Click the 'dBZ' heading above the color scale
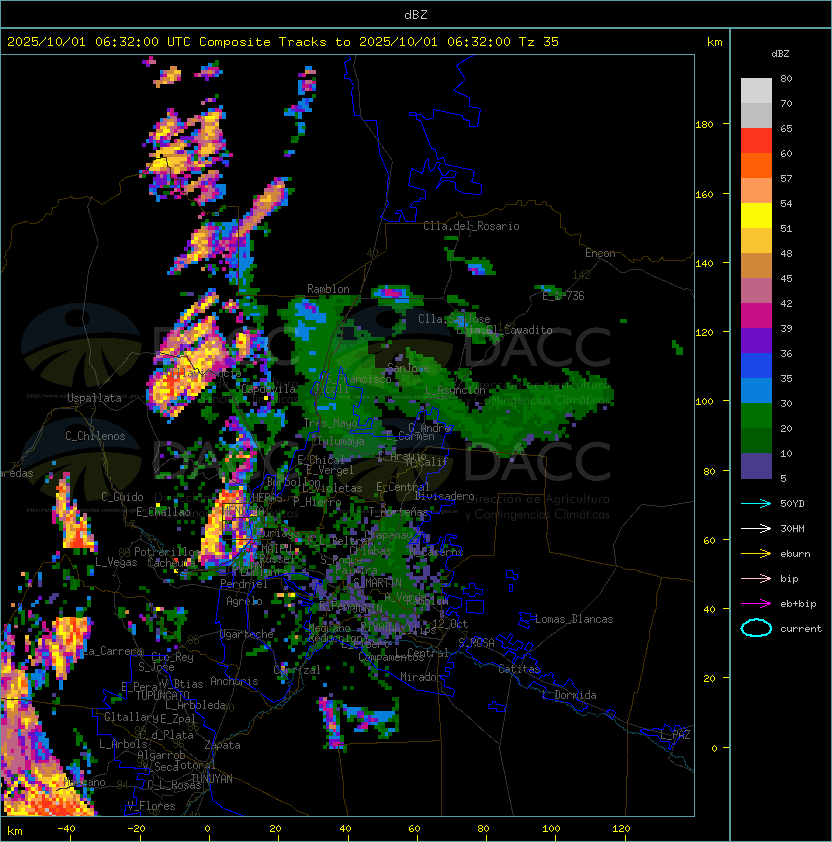 [x=780, y=54]
